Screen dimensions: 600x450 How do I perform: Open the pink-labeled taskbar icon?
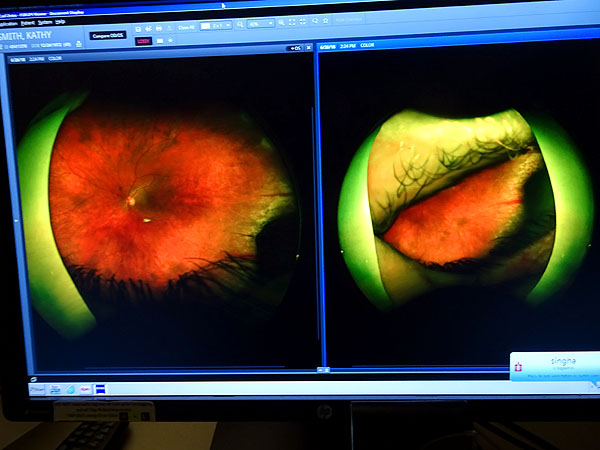coord(85,389)
